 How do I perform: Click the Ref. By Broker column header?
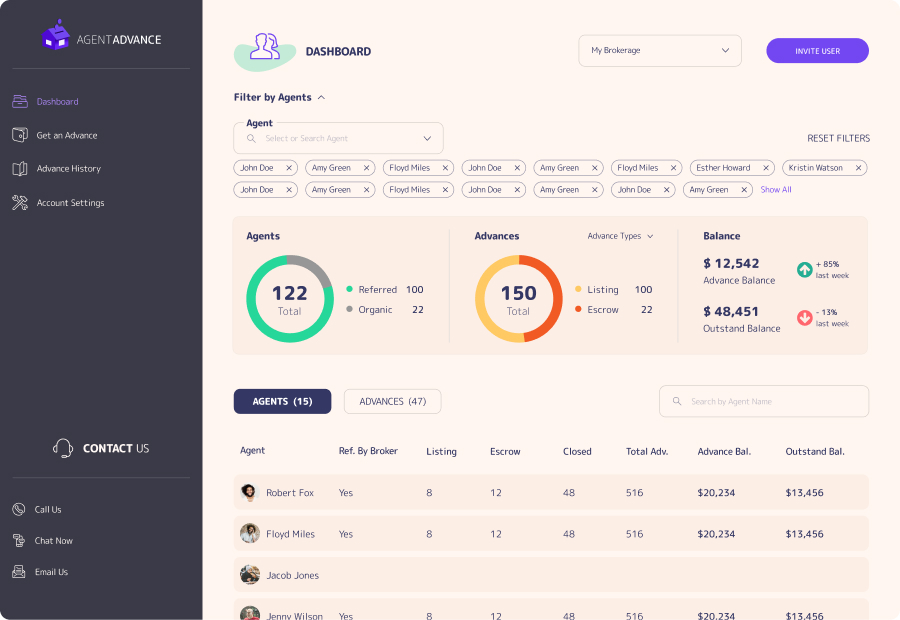[x=368, y=451]
